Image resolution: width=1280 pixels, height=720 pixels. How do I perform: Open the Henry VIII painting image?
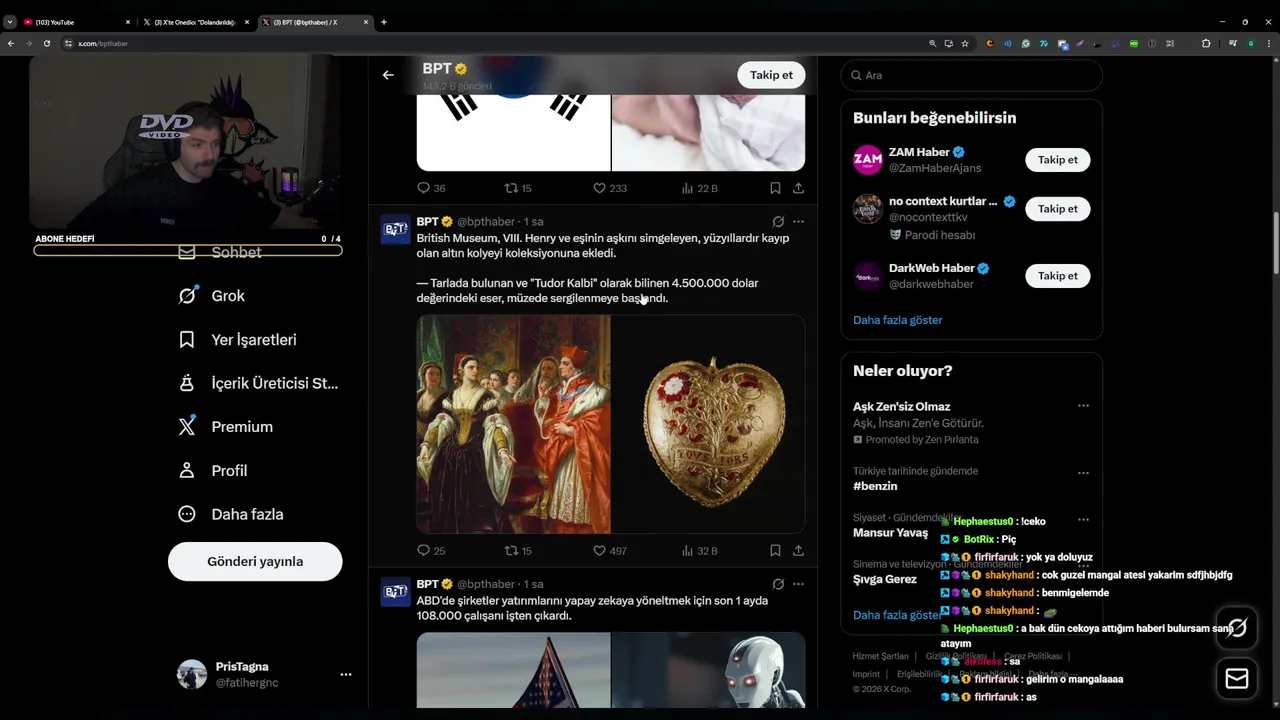point(513,425)
